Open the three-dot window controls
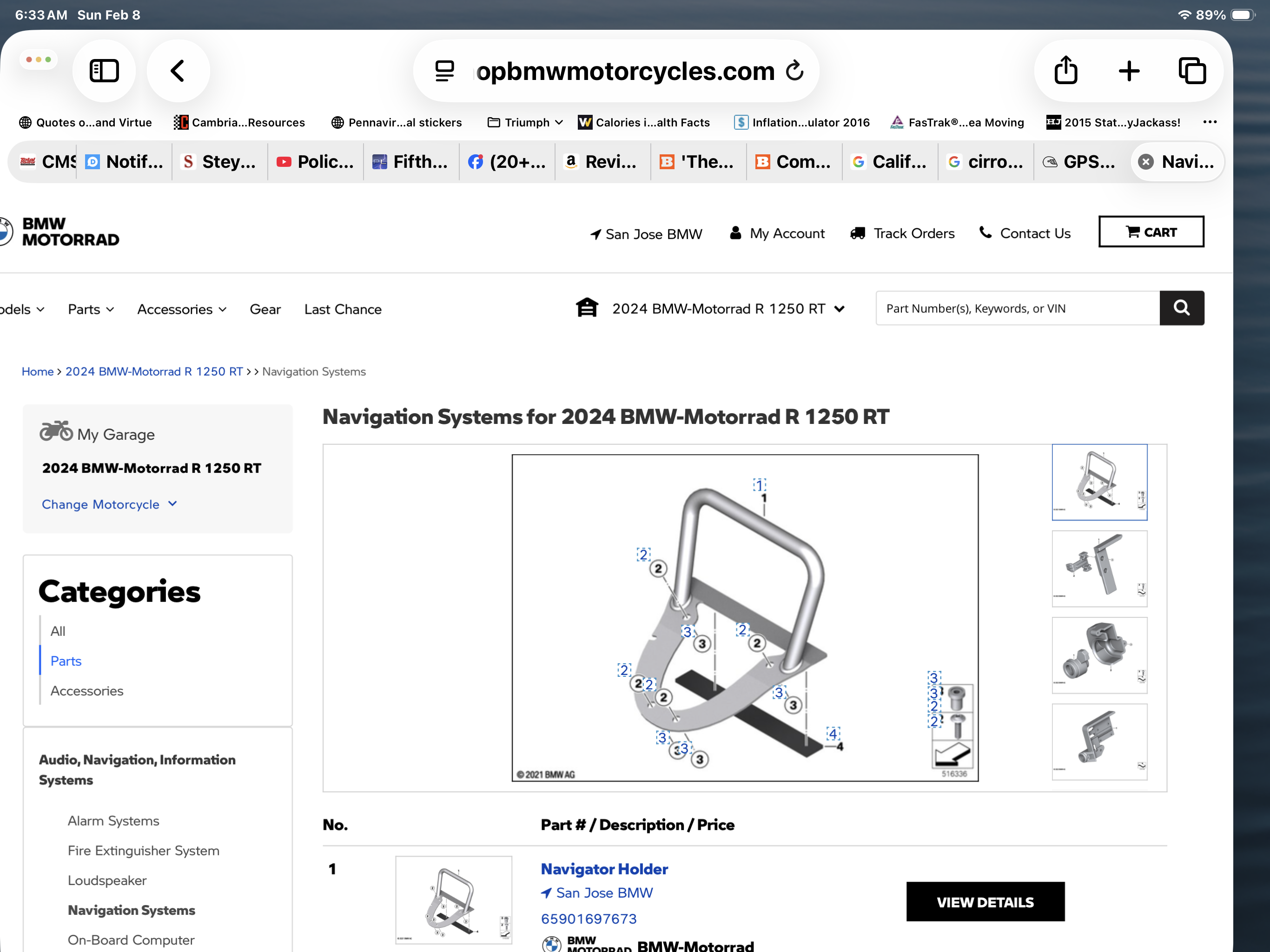Screen dimensions: 1270x952 [39, 59]
